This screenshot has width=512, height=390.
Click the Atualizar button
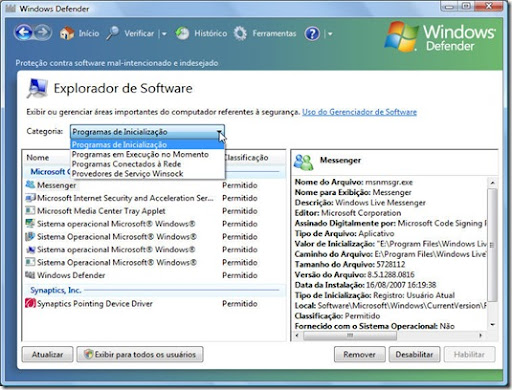coord(47,354)
